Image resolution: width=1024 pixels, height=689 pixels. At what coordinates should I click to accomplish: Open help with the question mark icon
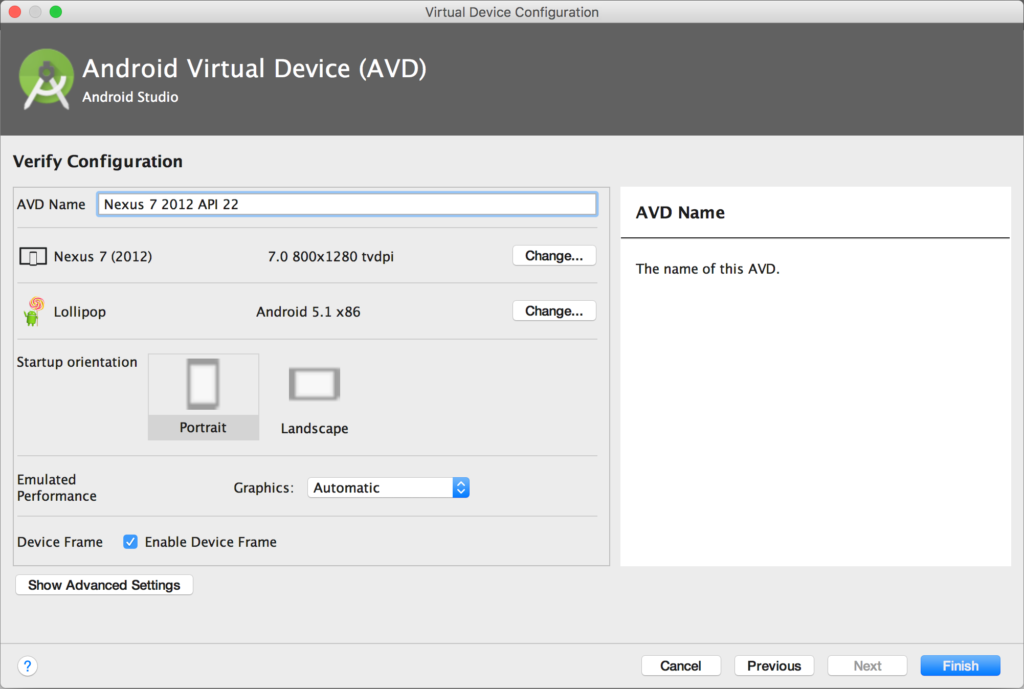click(x=27, y=666)
